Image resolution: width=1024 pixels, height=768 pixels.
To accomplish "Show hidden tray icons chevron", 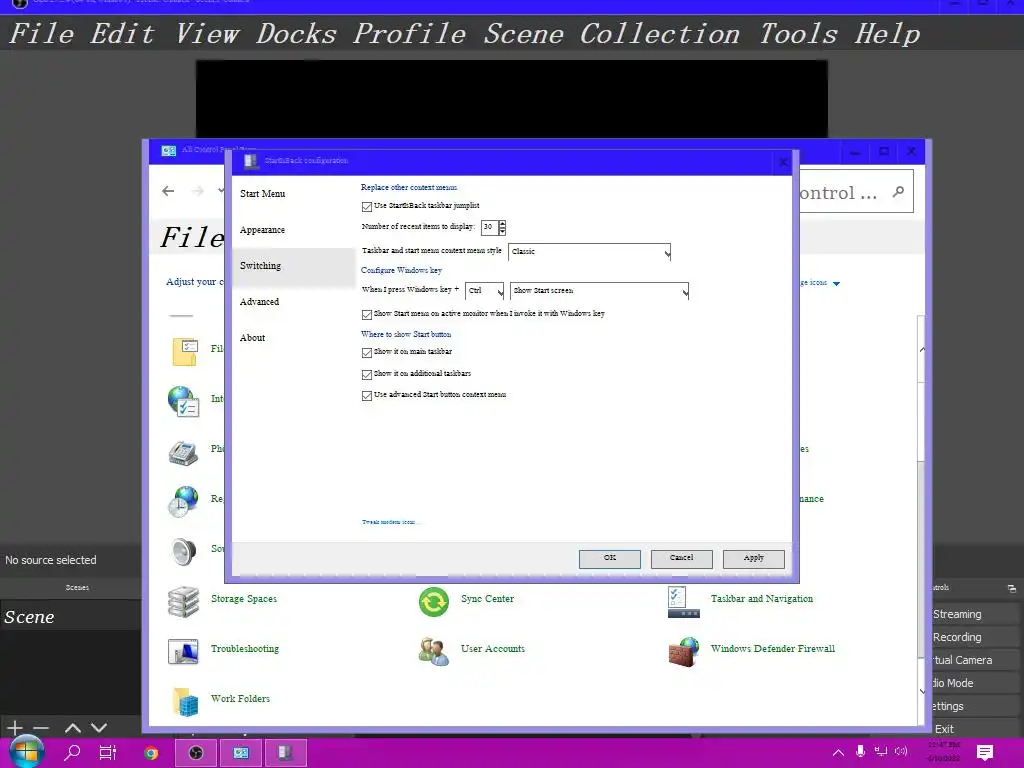I will point(838,752).
